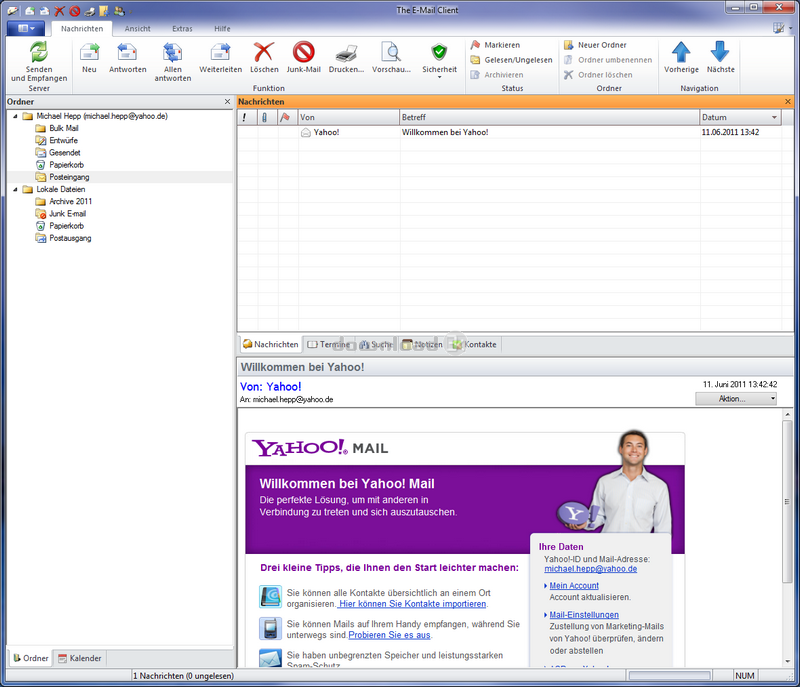The width and height of the screenshot is (800, 687).
Task: Create a folder with Neuer Ordner
Action: tap(595, 45)
